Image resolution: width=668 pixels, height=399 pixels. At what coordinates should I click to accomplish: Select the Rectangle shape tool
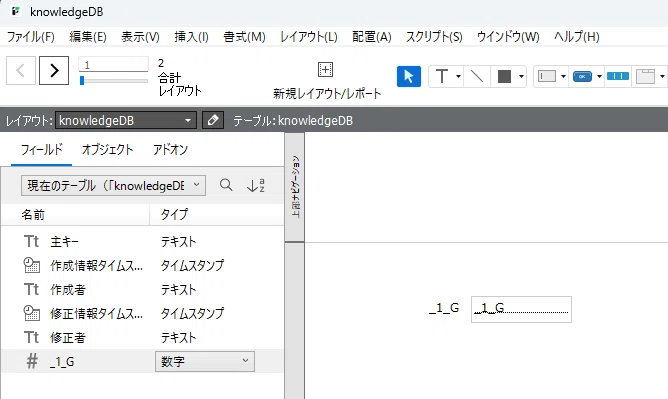[x=504, y=77]
